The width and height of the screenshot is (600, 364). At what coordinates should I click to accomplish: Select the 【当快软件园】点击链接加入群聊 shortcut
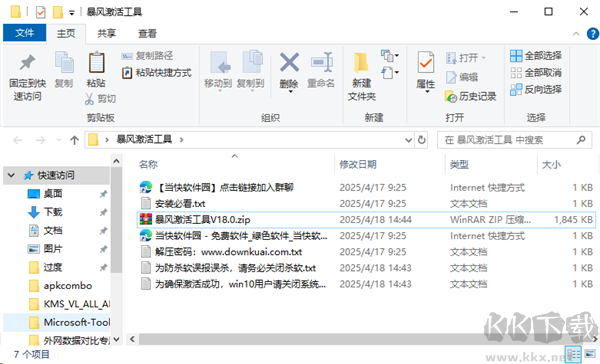[225, 188]
